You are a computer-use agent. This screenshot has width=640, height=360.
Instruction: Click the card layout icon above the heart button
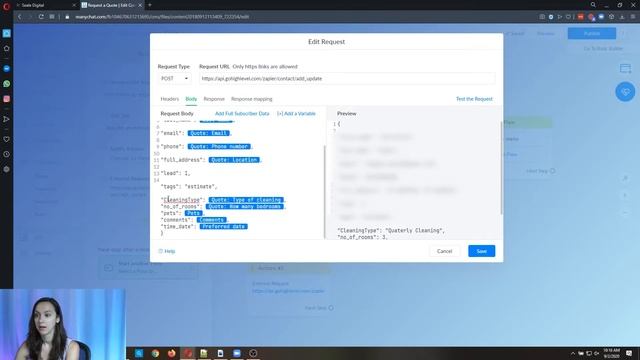point(625,69)
